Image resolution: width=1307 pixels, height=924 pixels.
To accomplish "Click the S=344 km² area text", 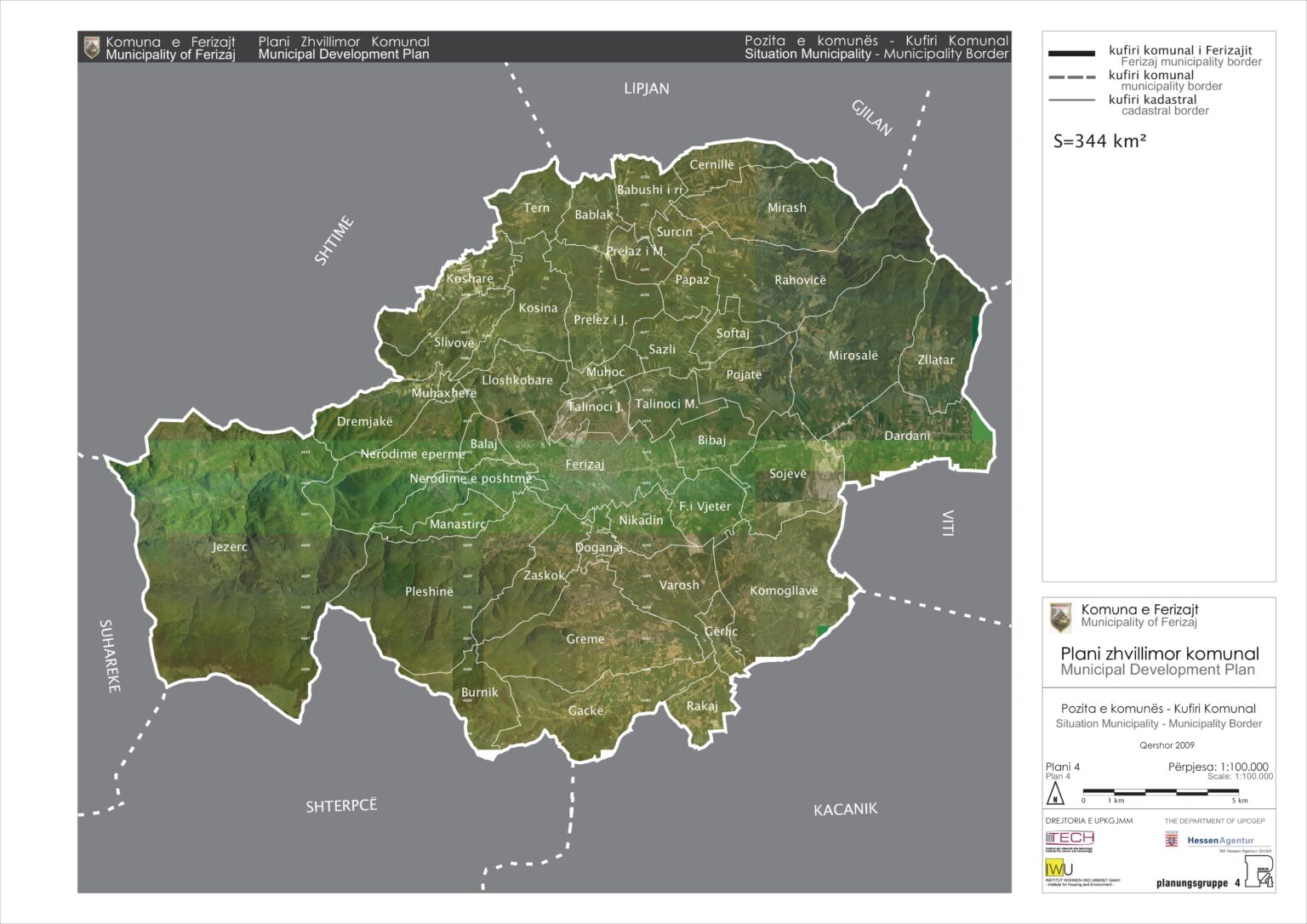I will click(x=1101, y=141).
